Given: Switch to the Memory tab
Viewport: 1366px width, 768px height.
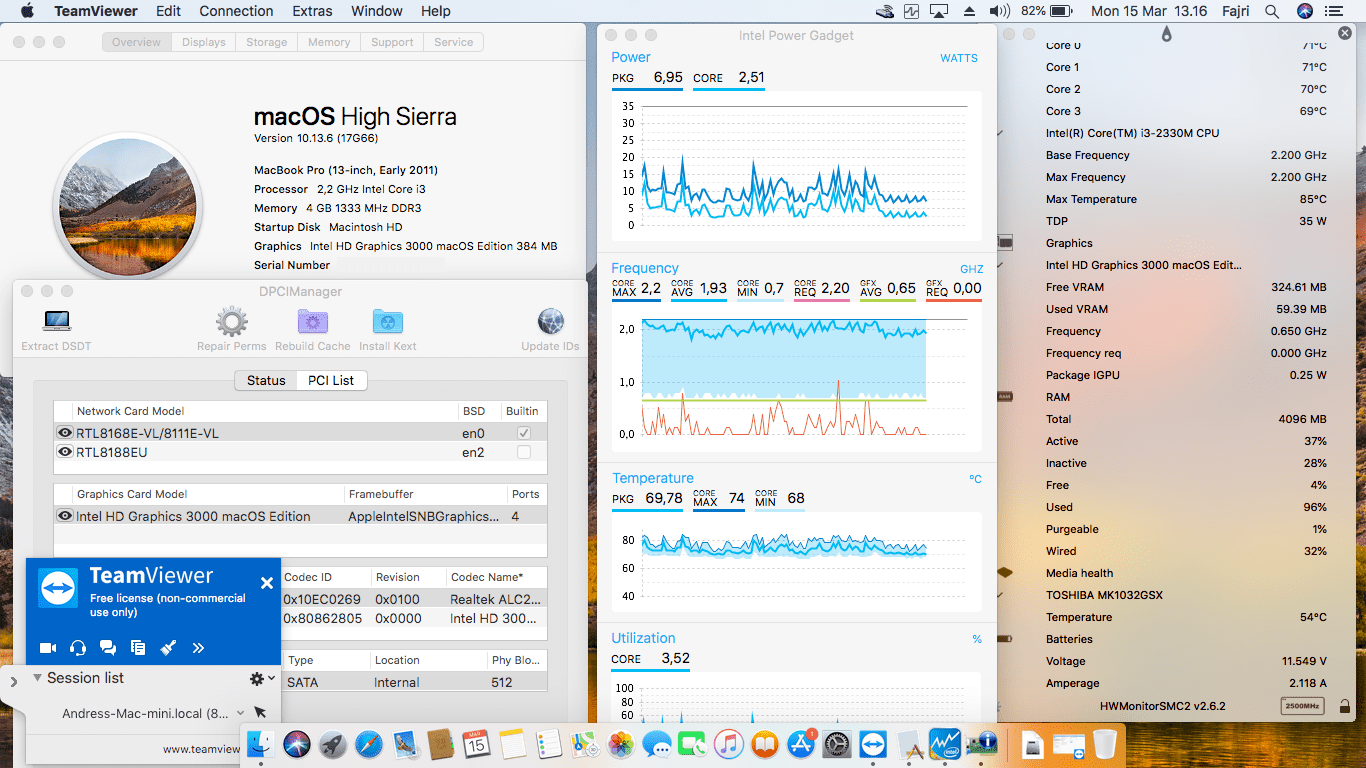Looking at the screenshot, I should click(329, 42).
